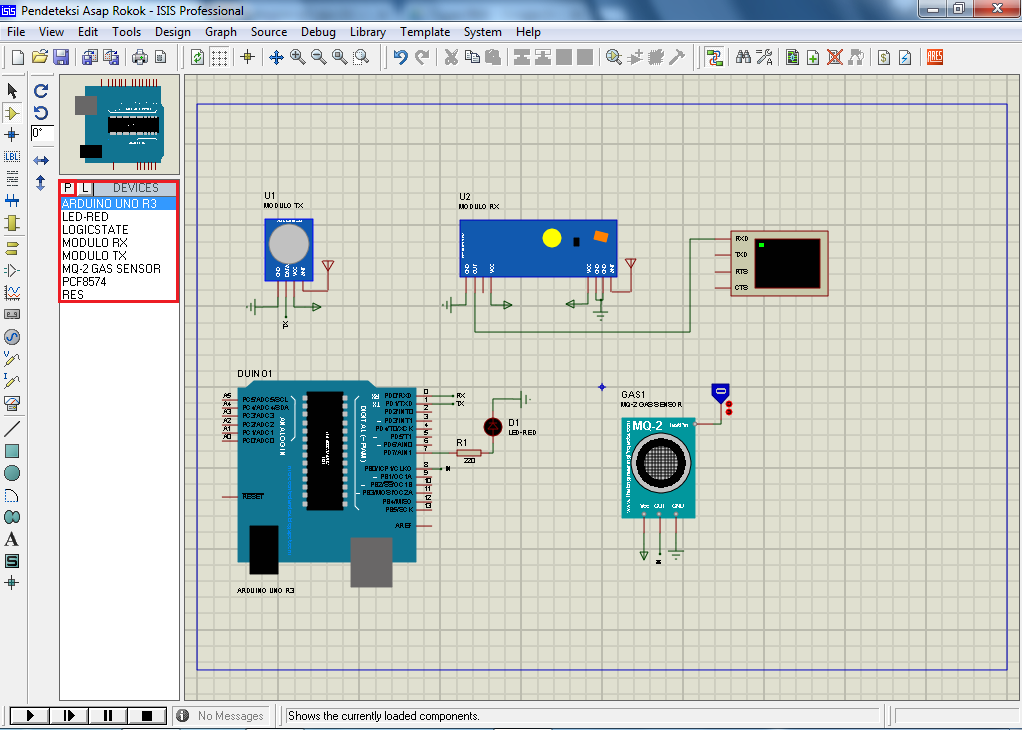The image size is (1022, 730).
Task: Rotate part clockwise
Action: (x=41, y=91)
